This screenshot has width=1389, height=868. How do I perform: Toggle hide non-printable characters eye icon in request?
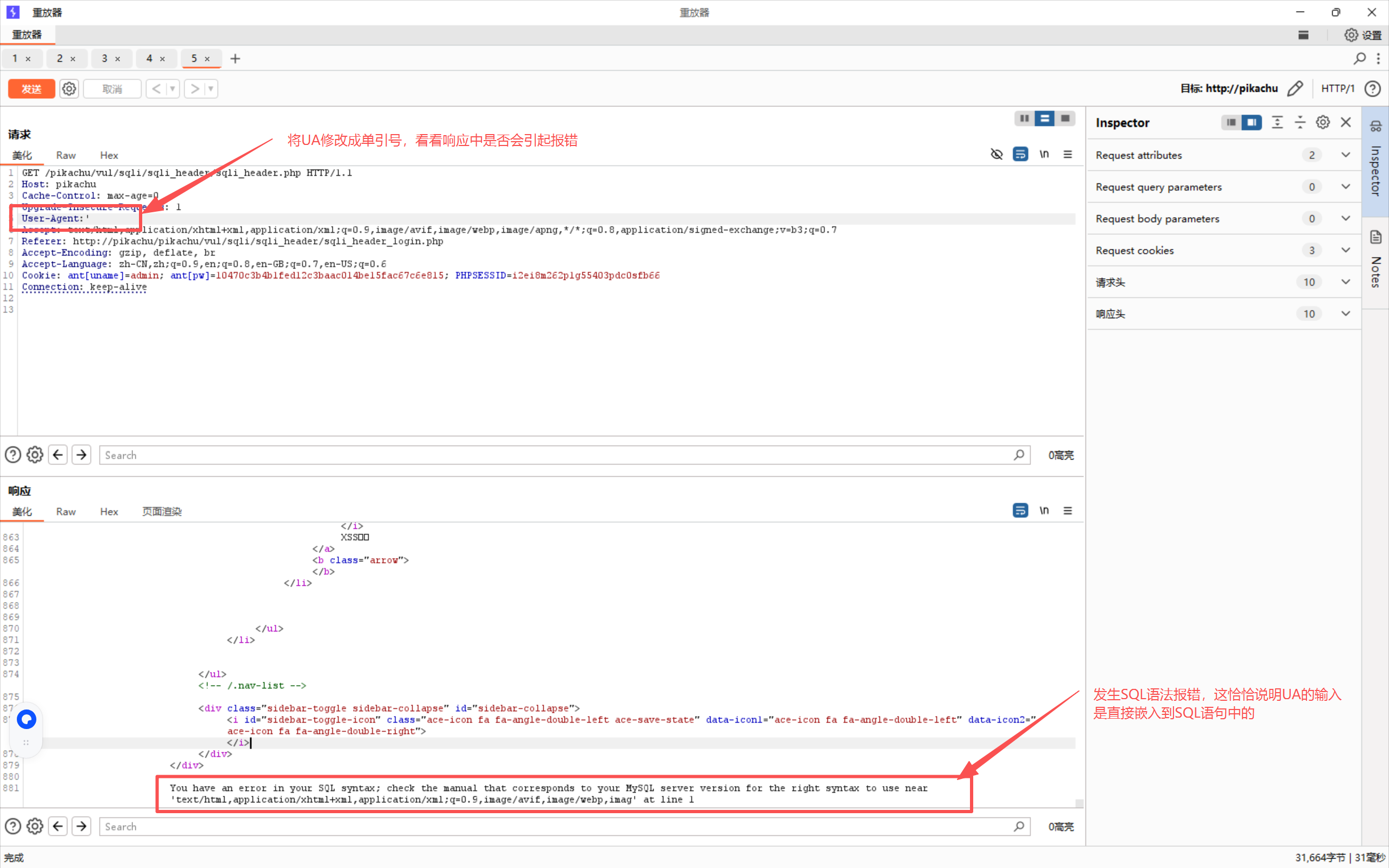tap(997, 154)
